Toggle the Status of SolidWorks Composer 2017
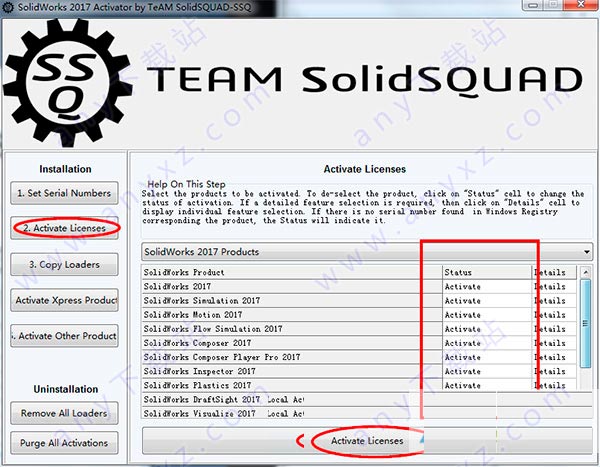This screenshot has height=467, width=600. pos(487,343)
